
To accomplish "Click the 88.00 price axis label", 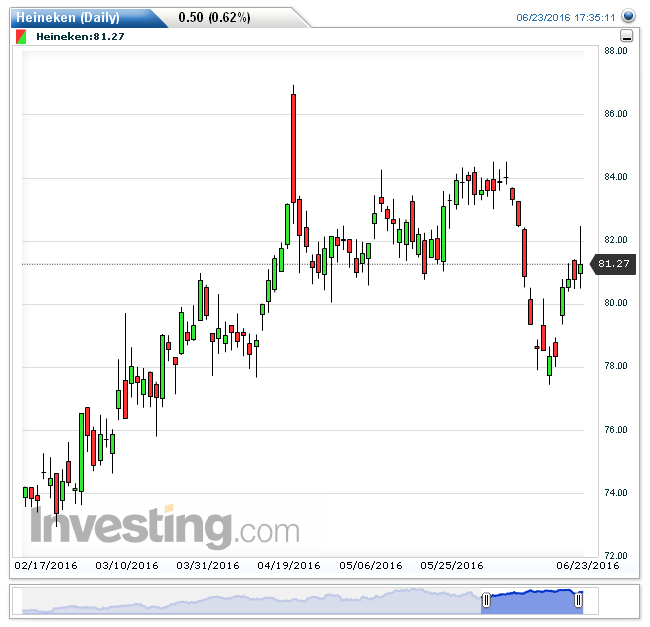I will pyautogui.click(x=616, y=51).
